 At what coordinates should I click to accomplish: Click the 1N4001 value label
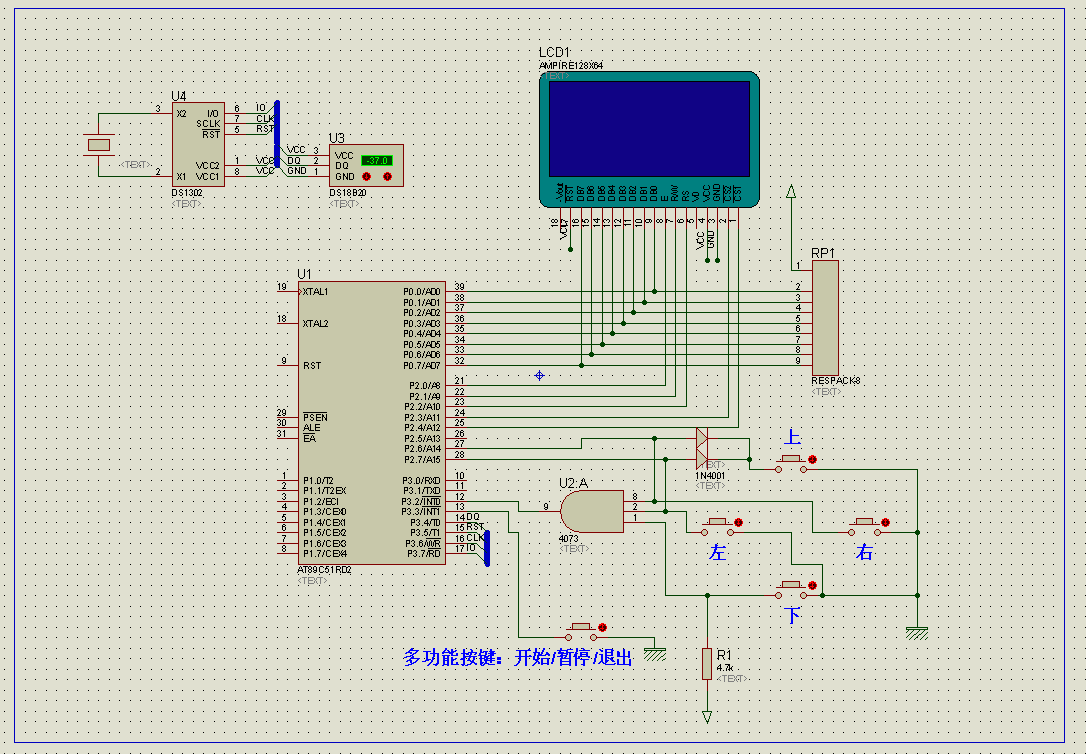coord(710,476)
